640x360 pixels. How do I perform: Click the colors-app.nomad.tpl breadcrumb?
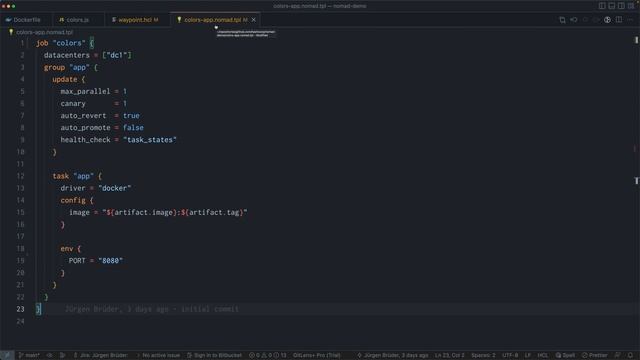tap(44, 32)
